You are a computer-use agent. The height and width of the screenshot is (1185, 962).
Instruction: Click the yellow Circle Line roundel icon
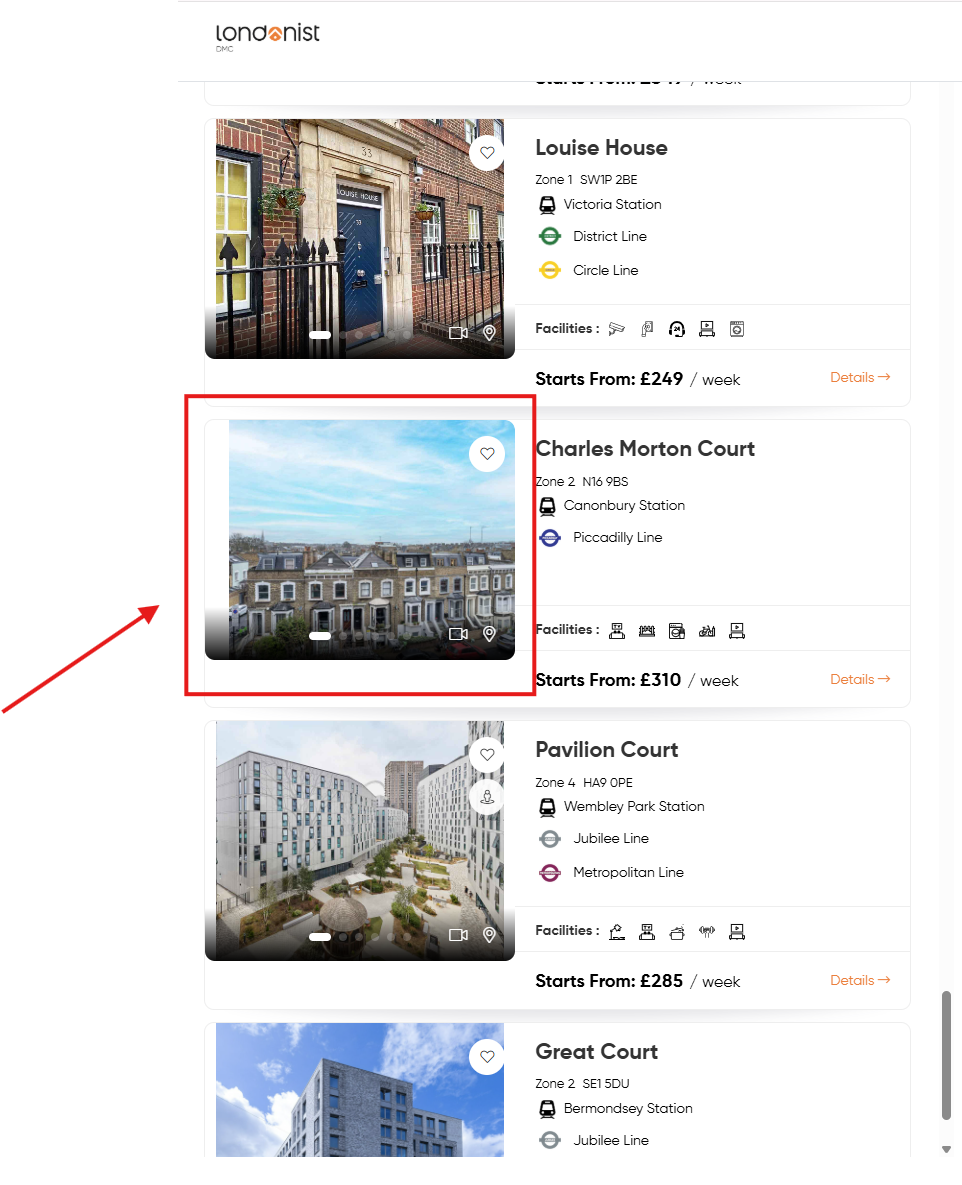pos(550,270)
